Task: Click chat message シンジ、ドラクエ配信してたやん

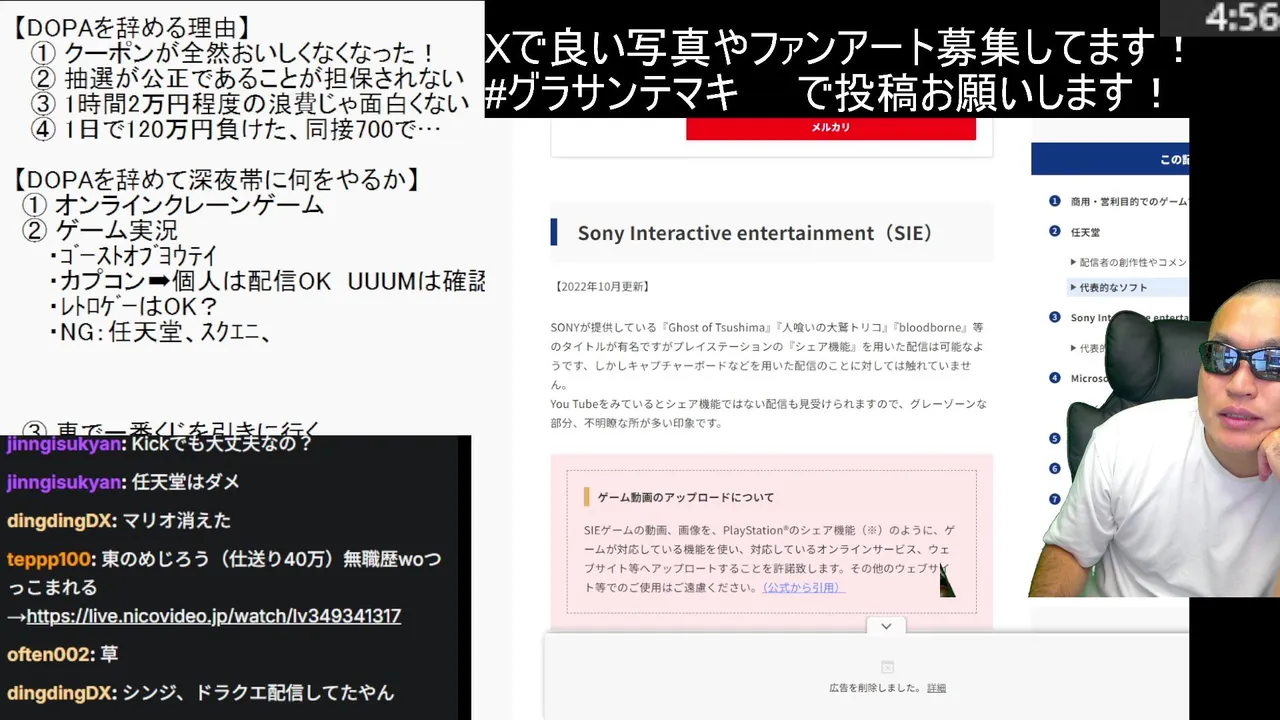Action: click(x=258, y=692)
